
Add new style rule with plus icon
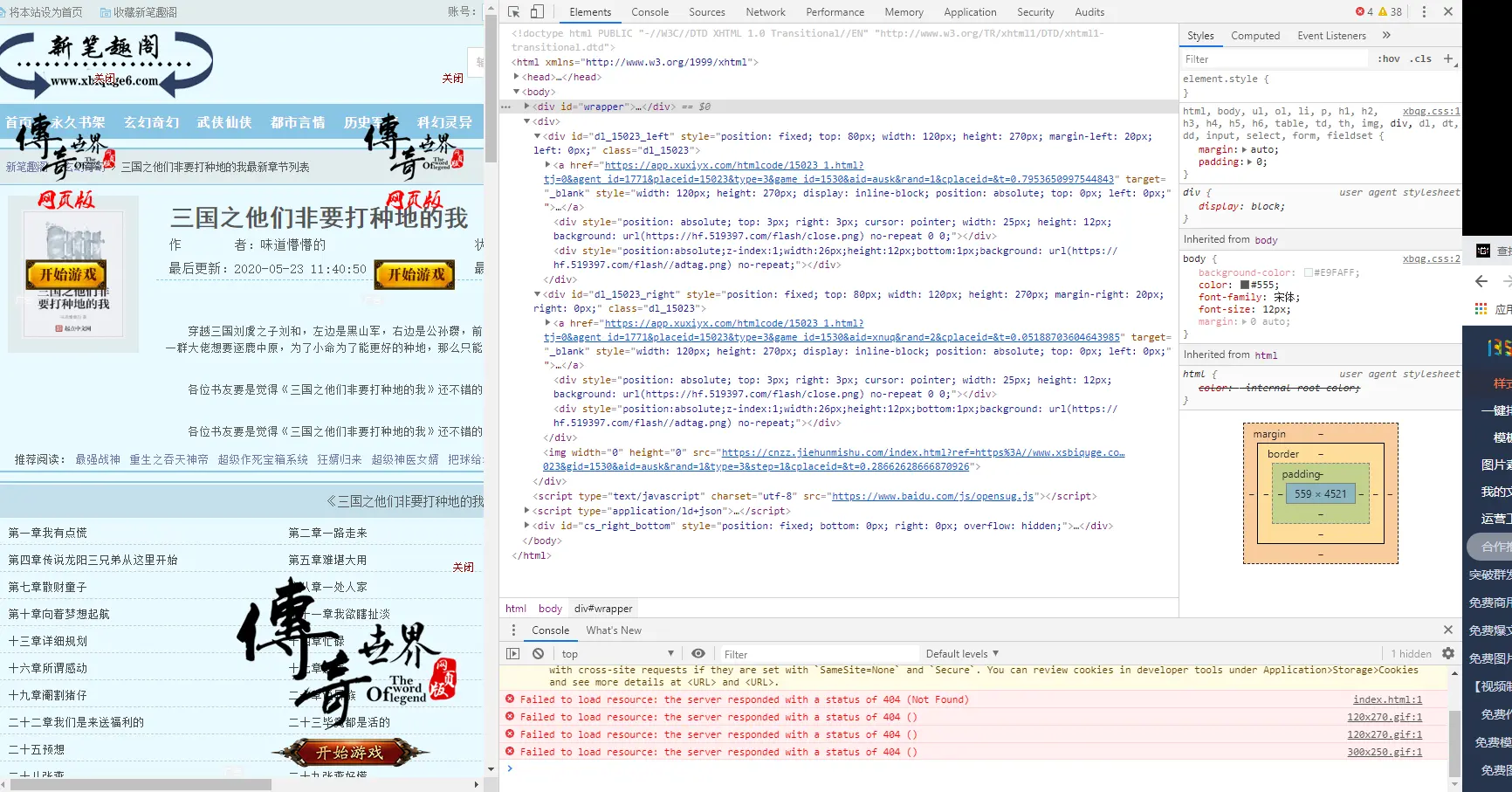point(1448,59)
